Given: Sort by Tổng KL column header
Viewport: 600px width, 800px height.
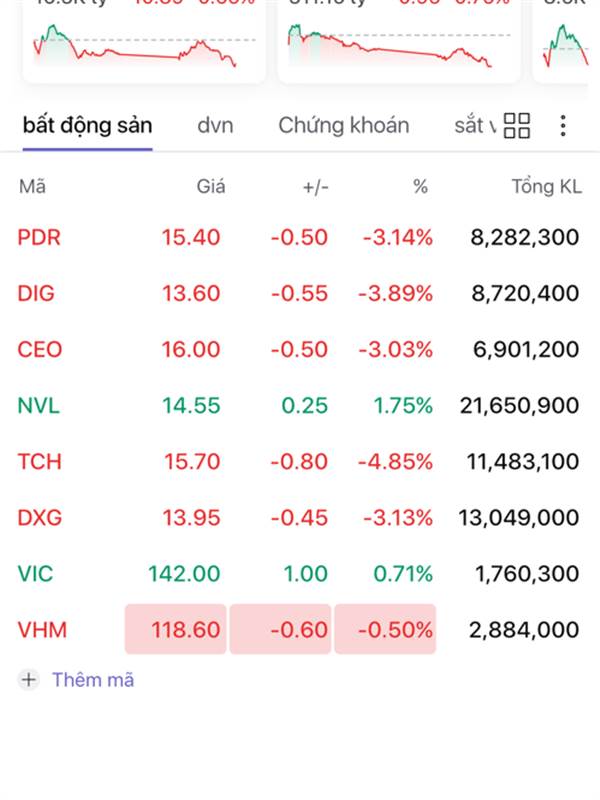Looking at the screenshot, I should (546, 186).
